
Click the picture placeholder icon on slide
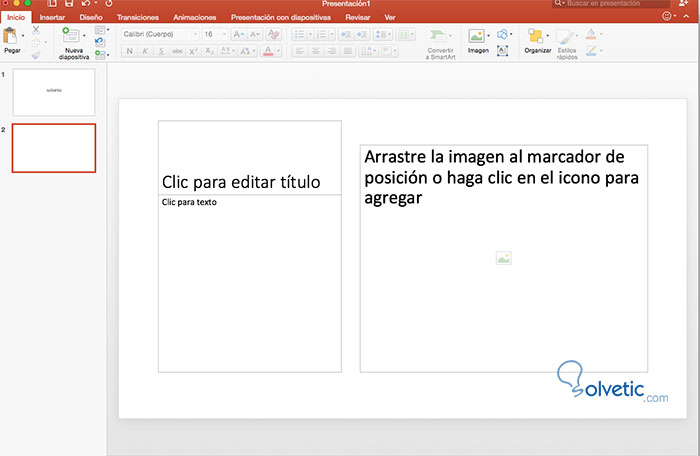click(x=503, y=258)
